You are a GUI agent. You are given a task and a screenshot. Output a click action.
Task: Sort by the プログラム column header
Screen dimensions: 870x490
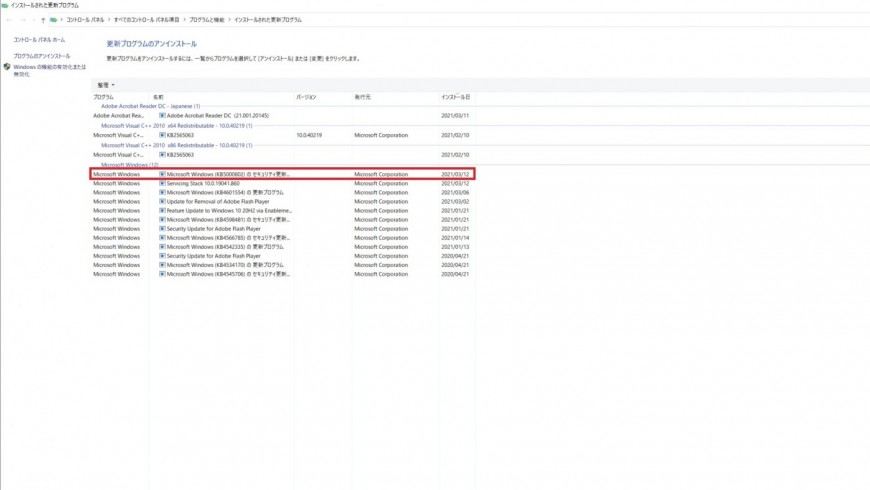(103, 97)
